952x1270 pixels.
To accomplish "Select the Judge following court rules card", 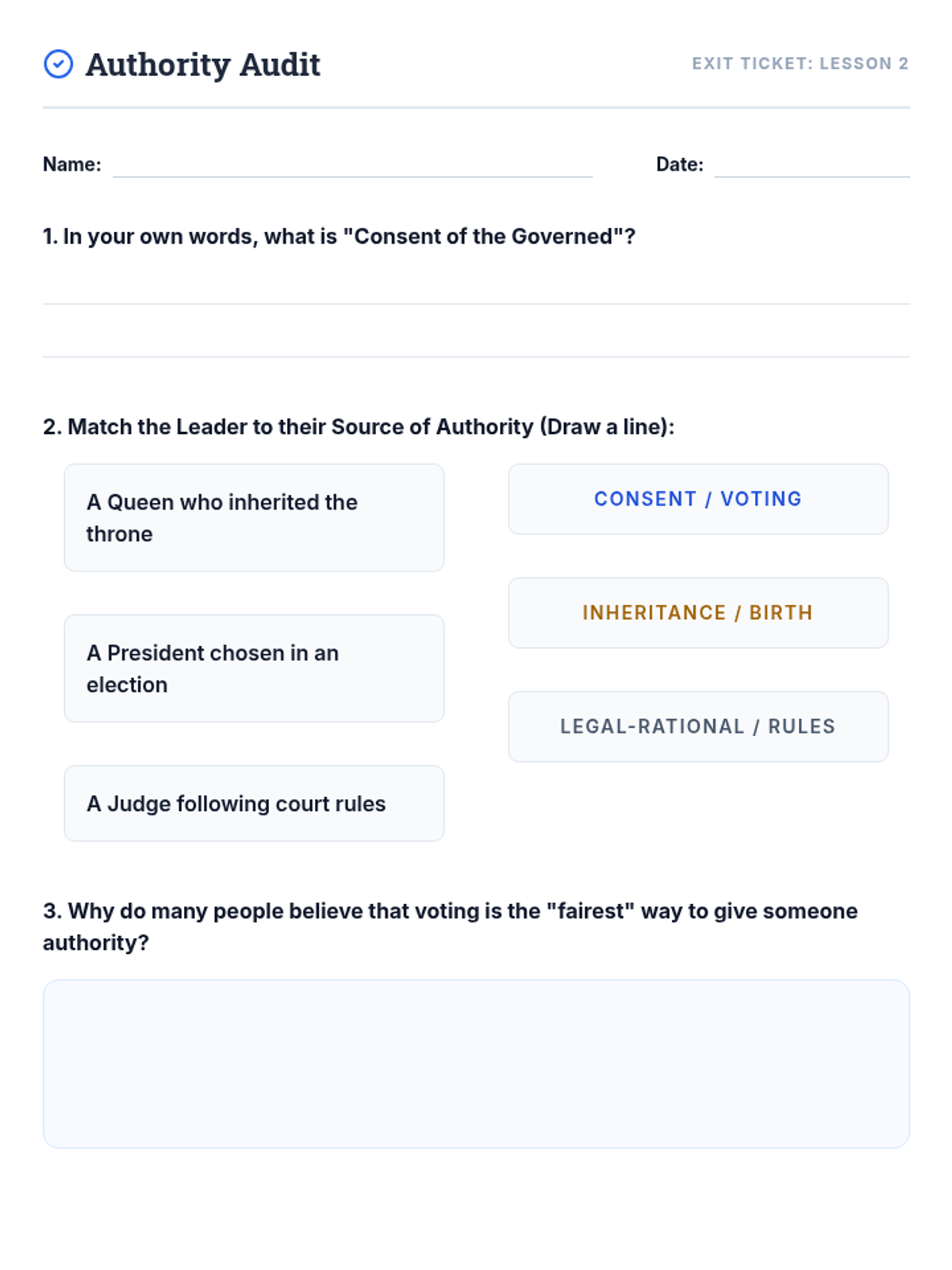I will [x=254, y=803].
